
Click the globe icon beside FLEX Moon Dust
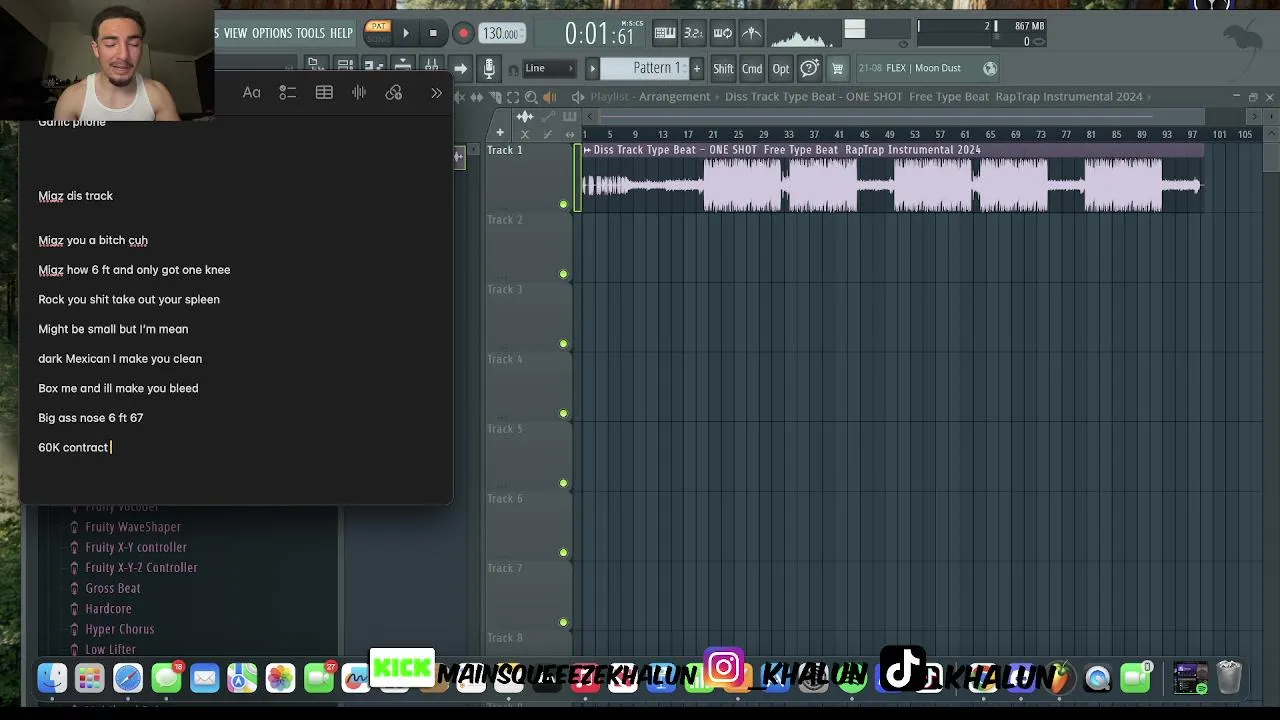[x=990, y=68]
